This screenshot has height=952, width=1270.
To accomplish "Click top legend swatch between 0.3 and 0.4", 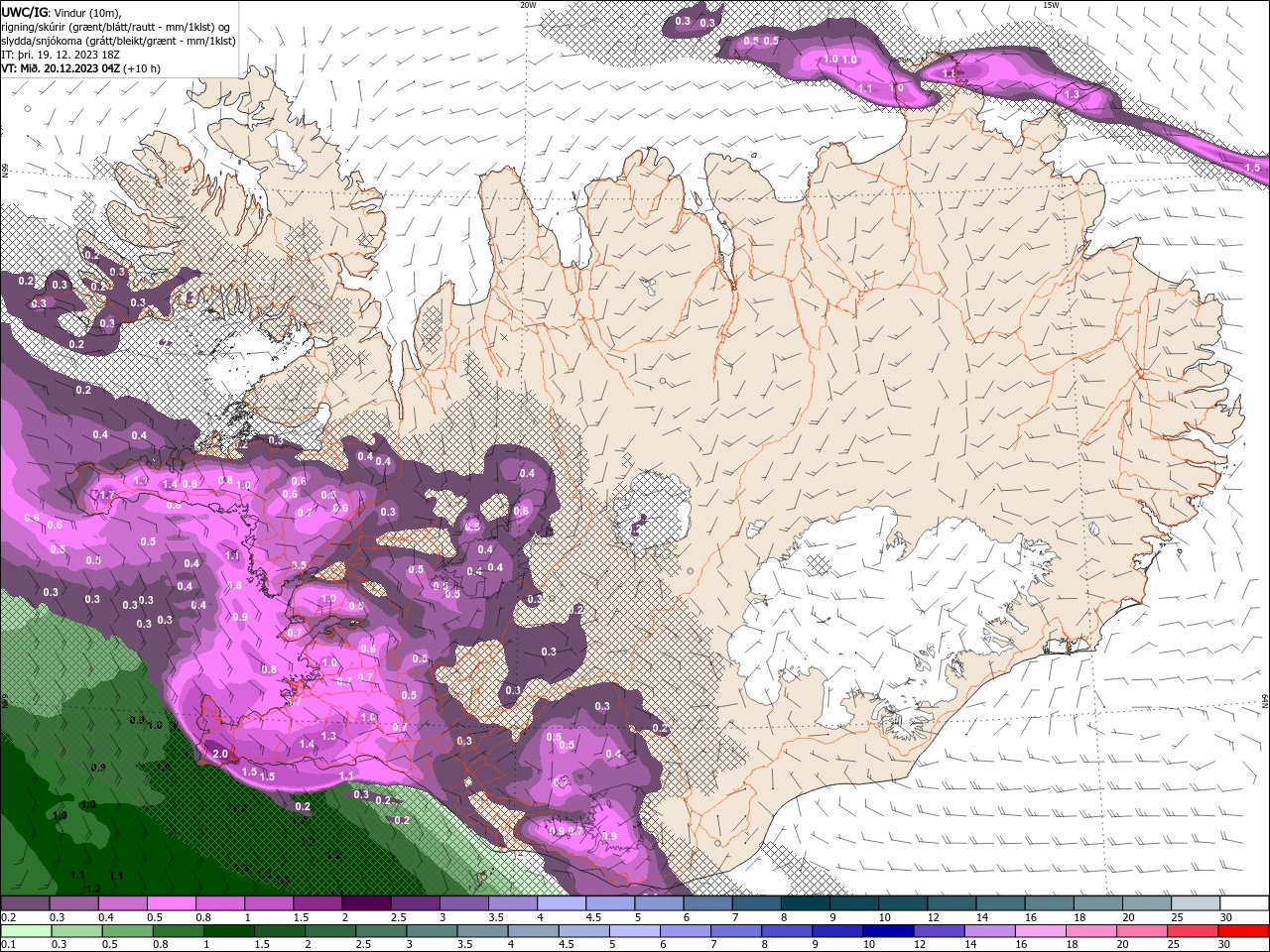I will coord(73,903).
